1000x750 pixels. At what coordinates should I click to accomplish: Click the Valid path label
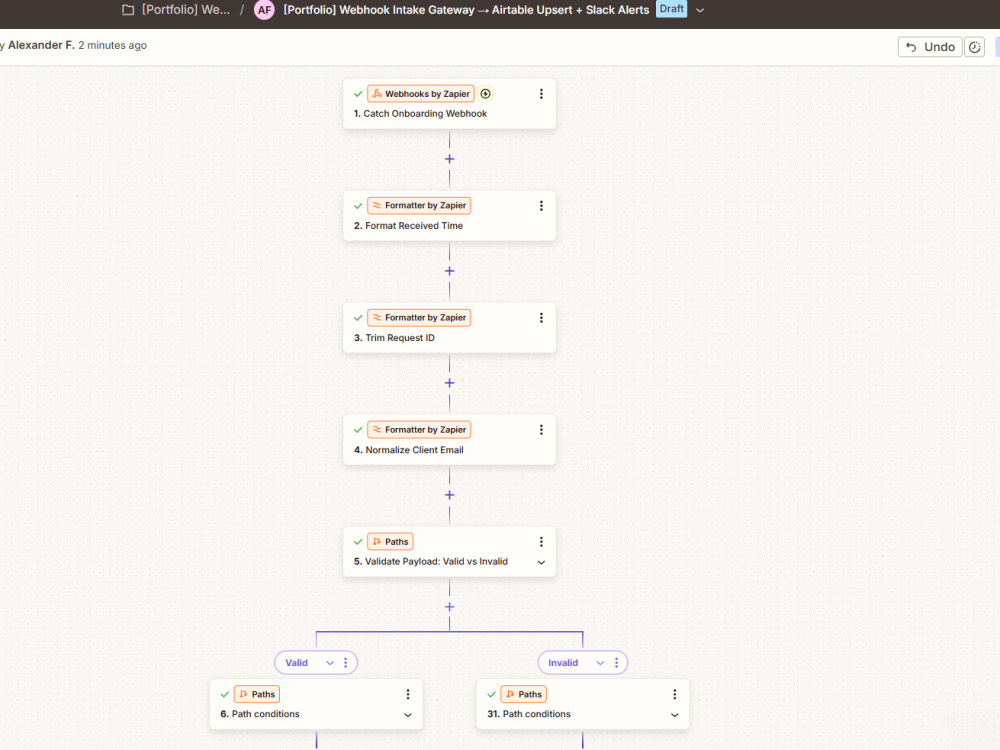pyautogui.click(x=297, y=663)
